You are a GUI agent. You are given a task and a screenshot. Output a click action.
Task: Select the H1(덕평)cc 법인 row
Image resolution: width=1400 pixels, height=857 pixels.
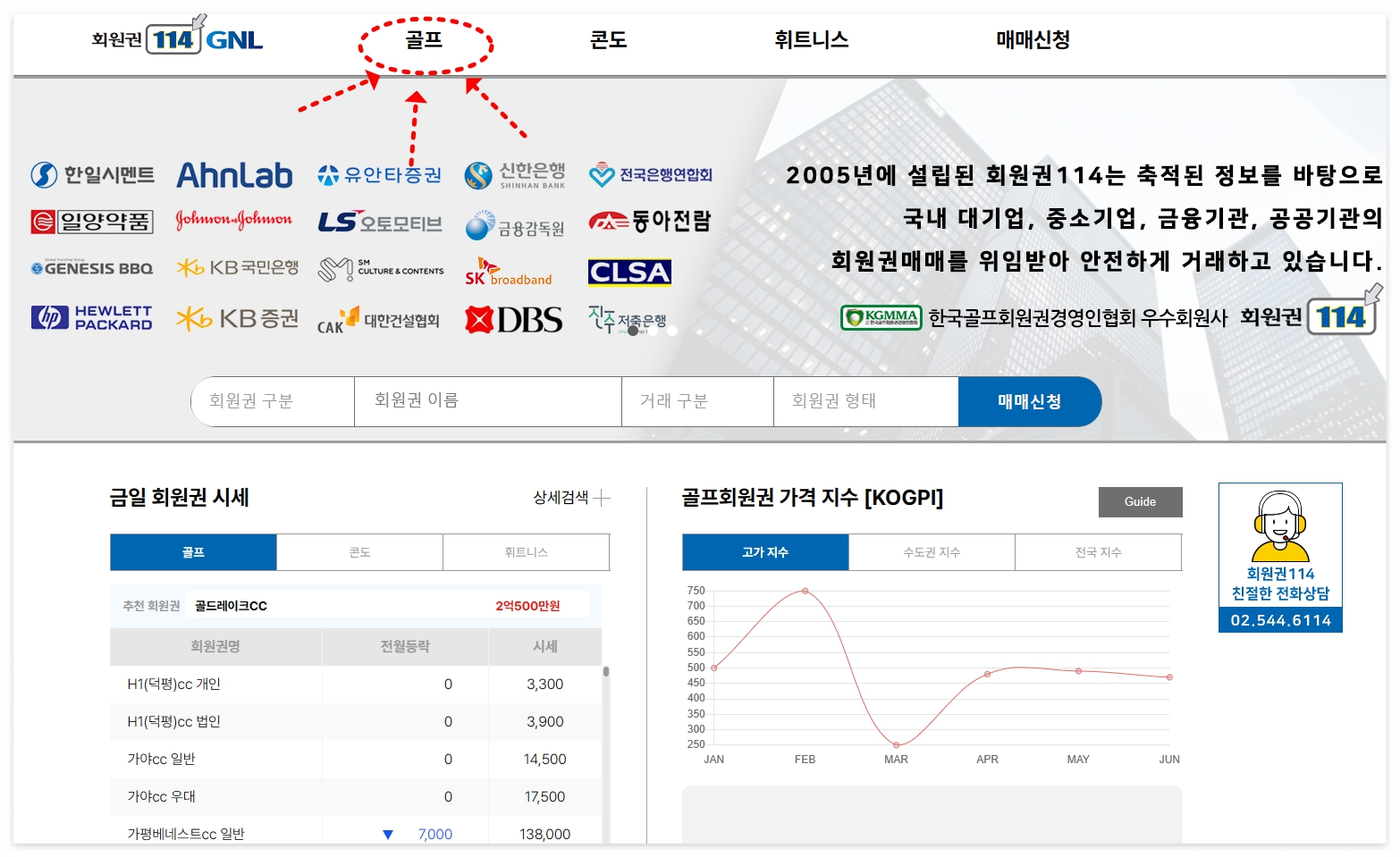(356, 722)
